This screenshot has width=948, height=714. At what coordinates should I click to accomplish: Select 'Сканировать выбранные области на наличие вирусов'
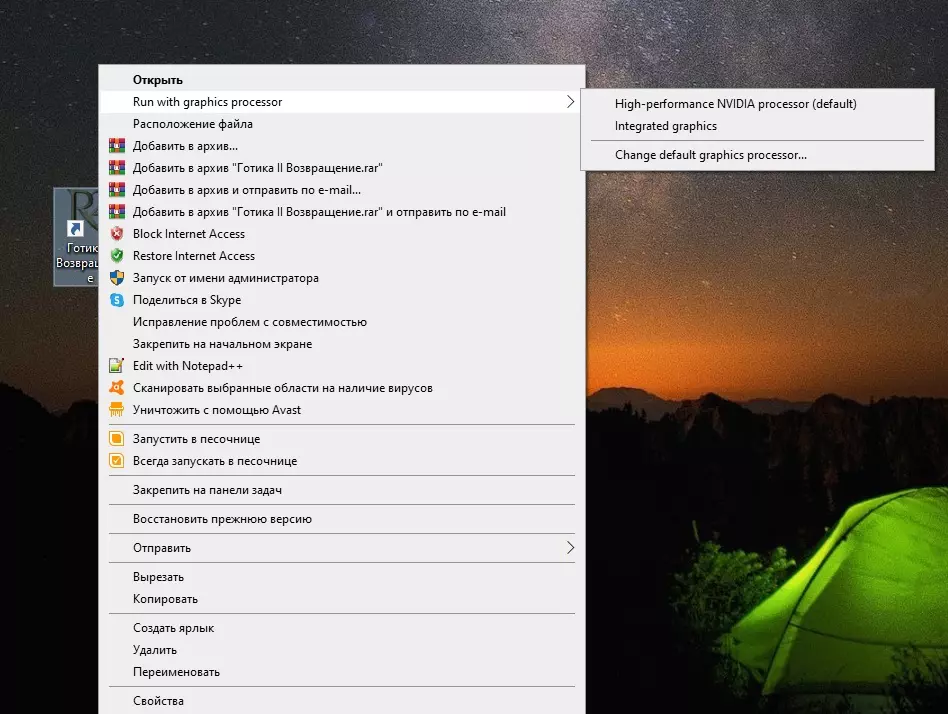click(x=342, y=388)
